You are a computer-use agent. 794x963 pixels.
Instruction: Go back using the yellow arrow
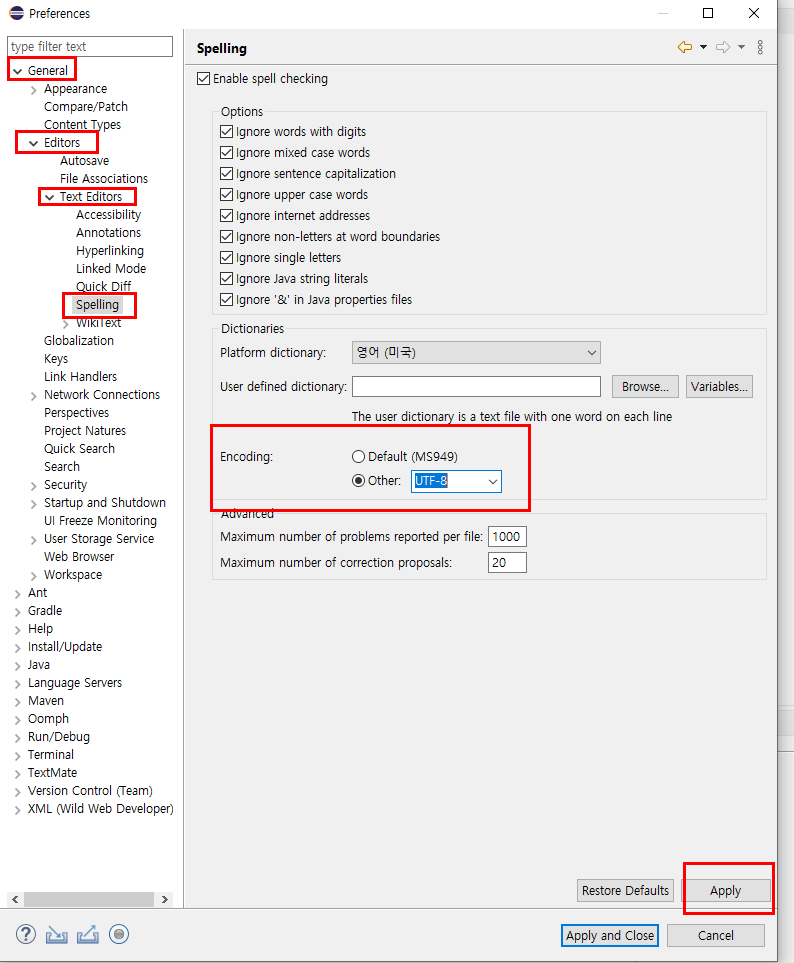click(685, 47)
